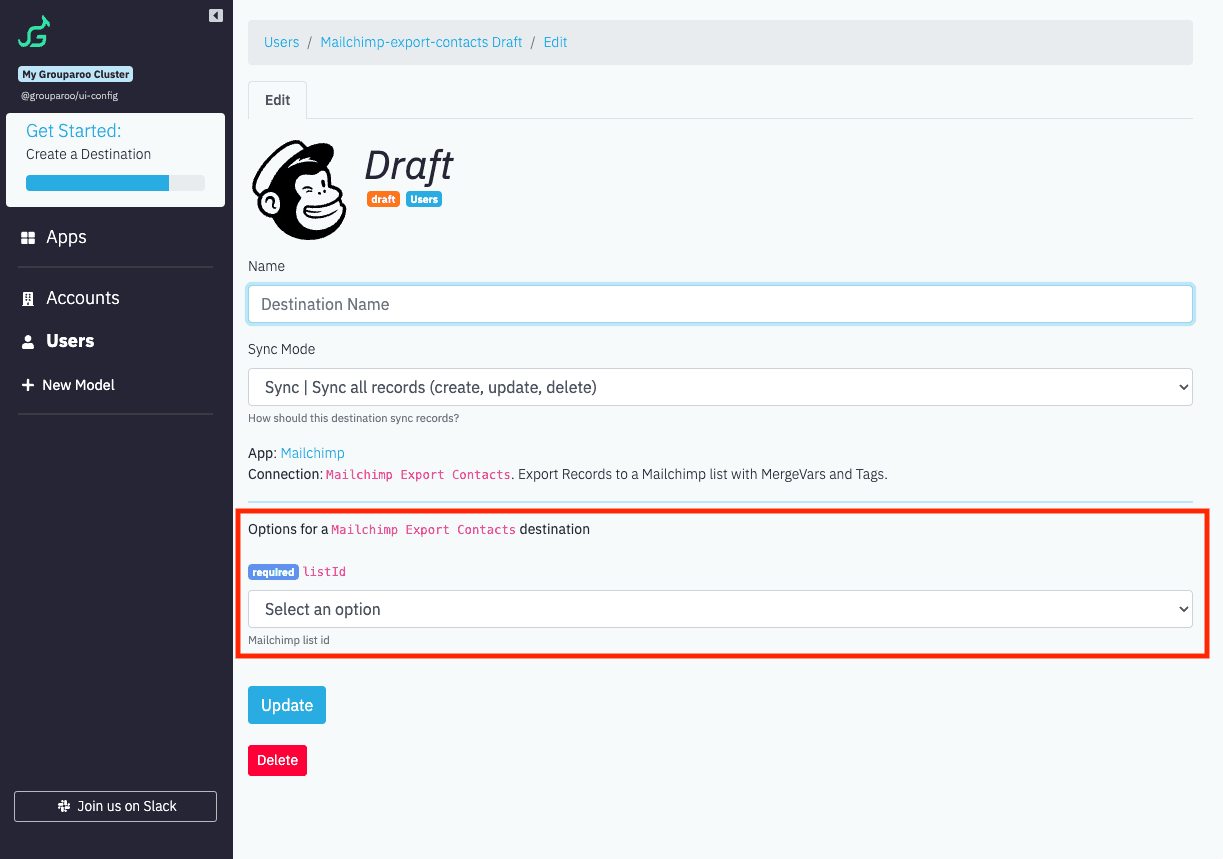Viewport: 1223px width, 859px height.
Task: Click the How should this destination sync records? text
Action: pyautogui.click(x=353, y=418)
